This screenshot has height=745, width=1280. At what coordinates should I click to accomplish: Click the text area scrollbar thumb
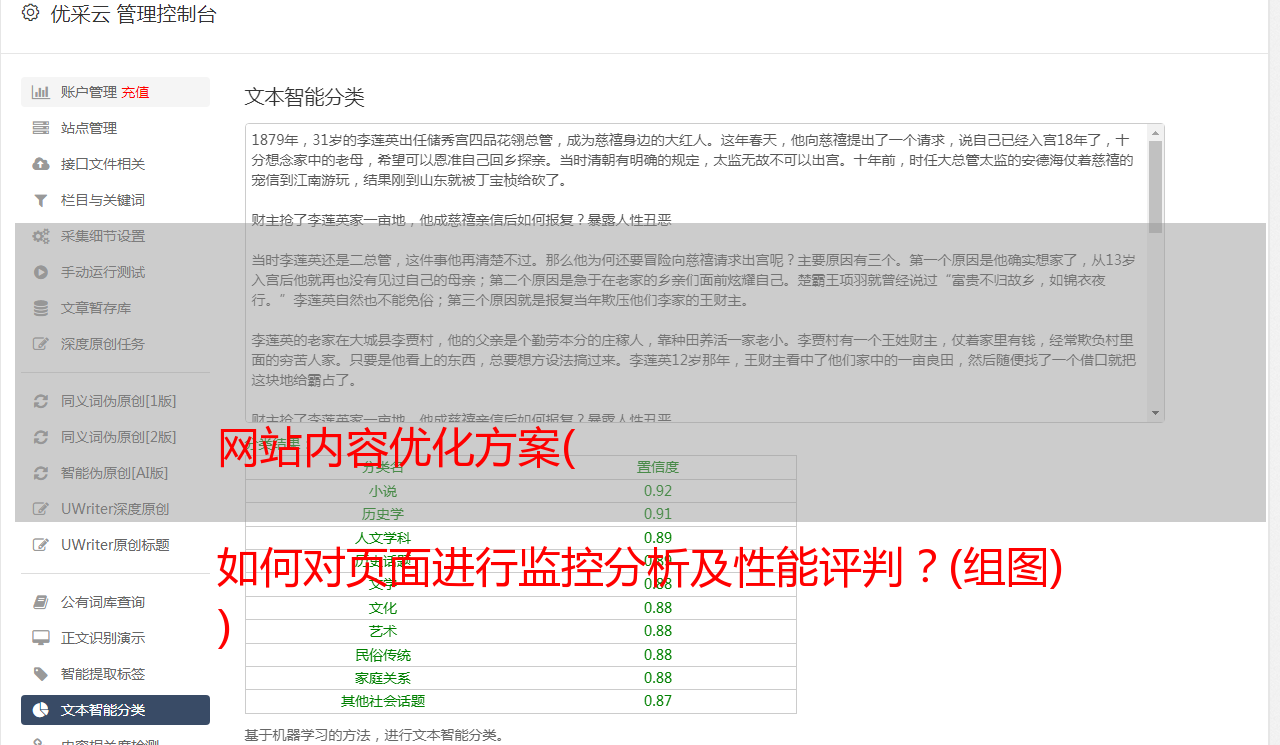[x=1156, y=186]
